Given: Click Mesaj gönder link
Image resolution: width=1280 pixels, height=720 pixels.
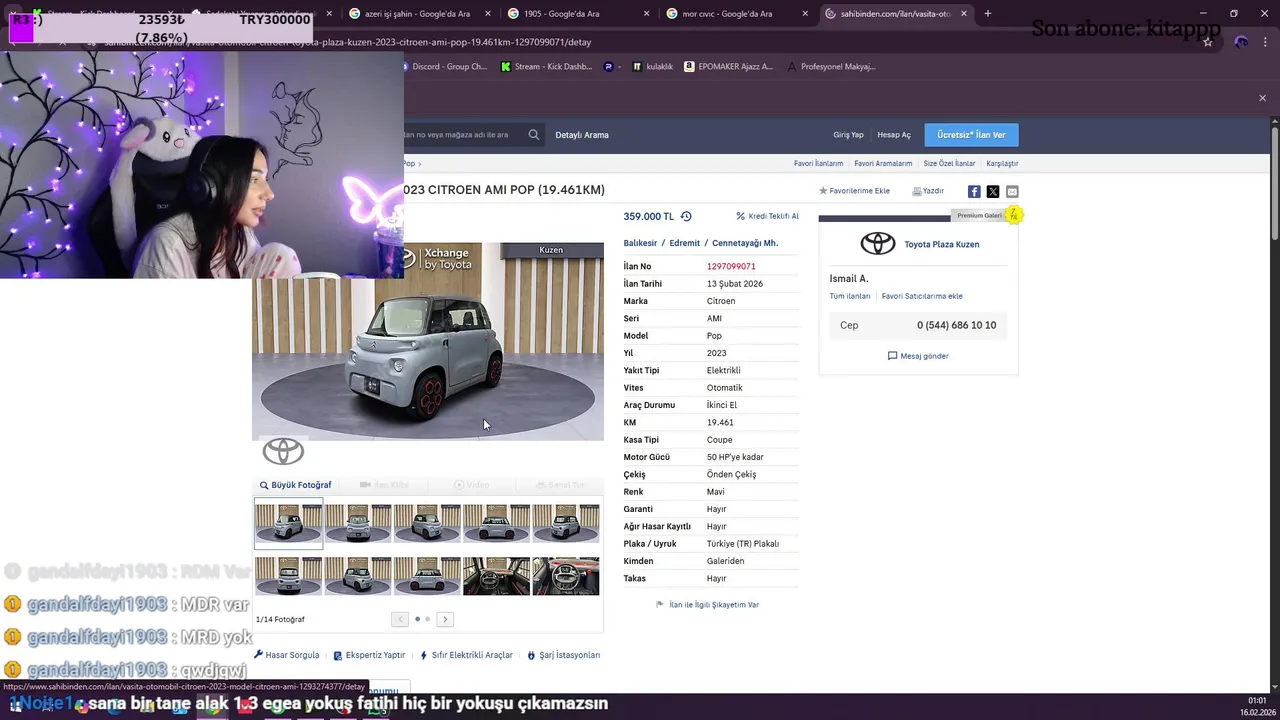Looking at the screenshot, I should pyautogui.click(x=918, y=356).
